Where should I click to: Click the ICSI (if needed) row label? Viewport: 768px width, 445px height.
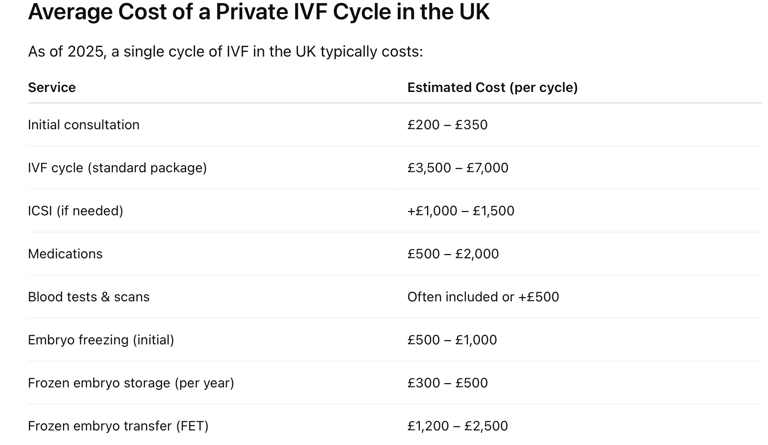click(75, 211)
